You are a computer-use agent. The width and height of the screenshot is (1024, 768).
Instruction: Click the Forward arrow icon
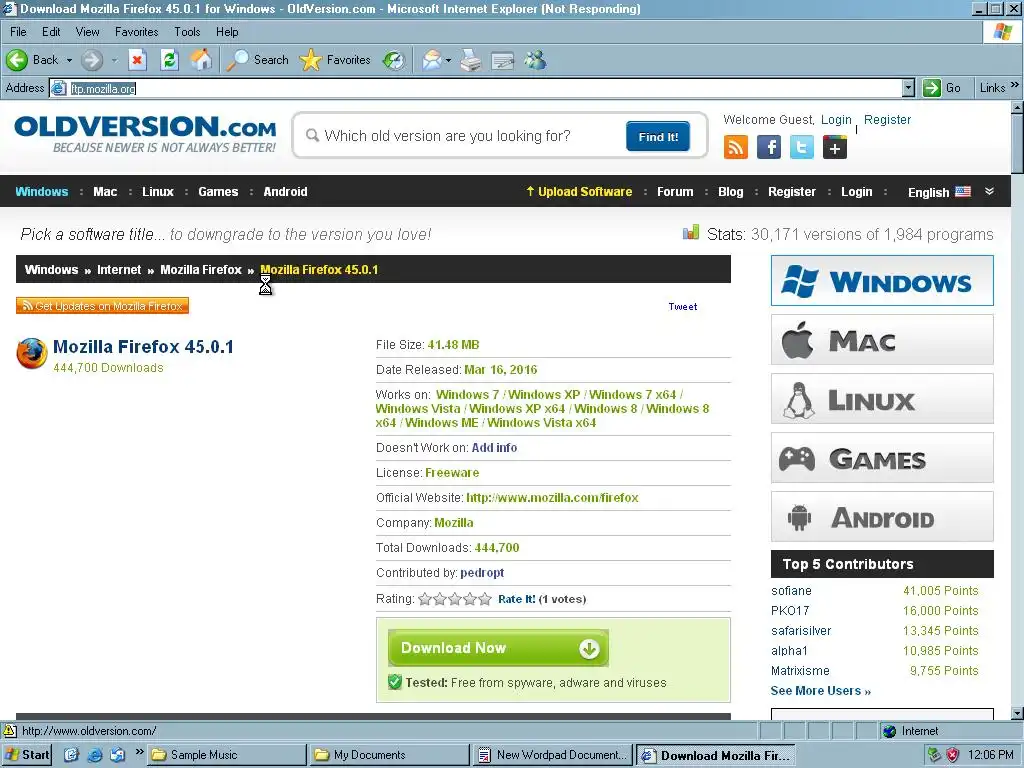click(x=92, y=60)
